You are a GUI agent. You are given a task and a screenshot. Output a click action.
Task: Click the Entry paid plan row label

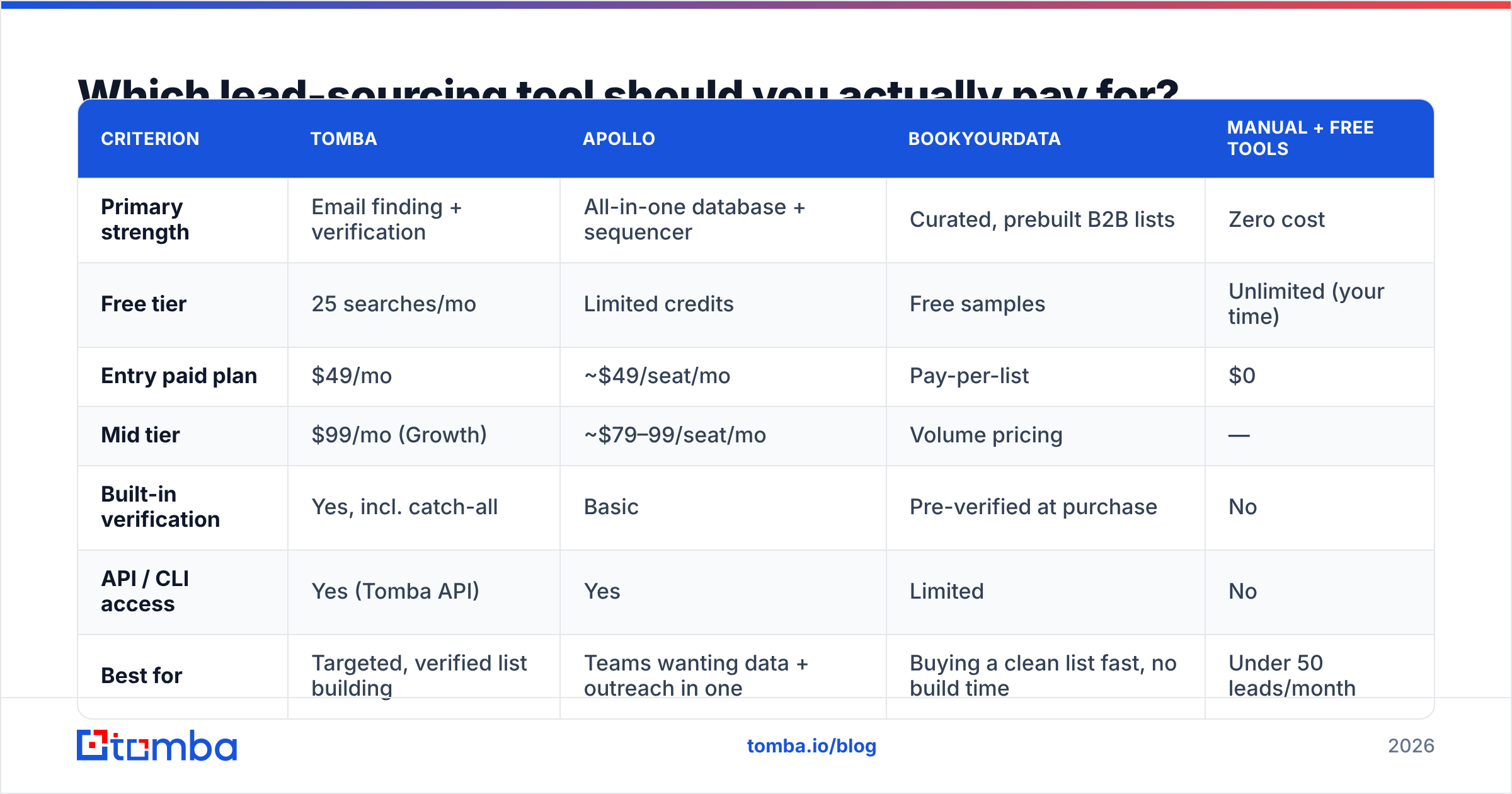179,376
